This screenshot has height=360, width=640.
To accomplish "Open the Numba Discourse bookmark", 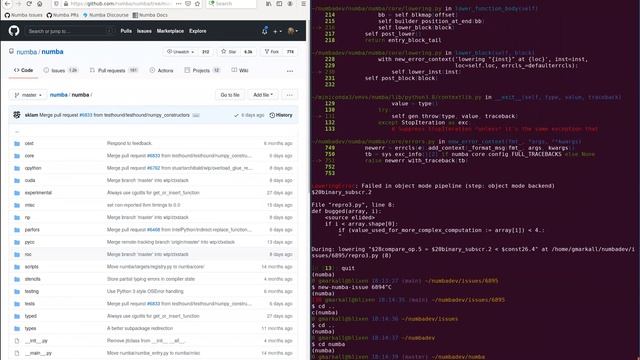I will (105, 15).
